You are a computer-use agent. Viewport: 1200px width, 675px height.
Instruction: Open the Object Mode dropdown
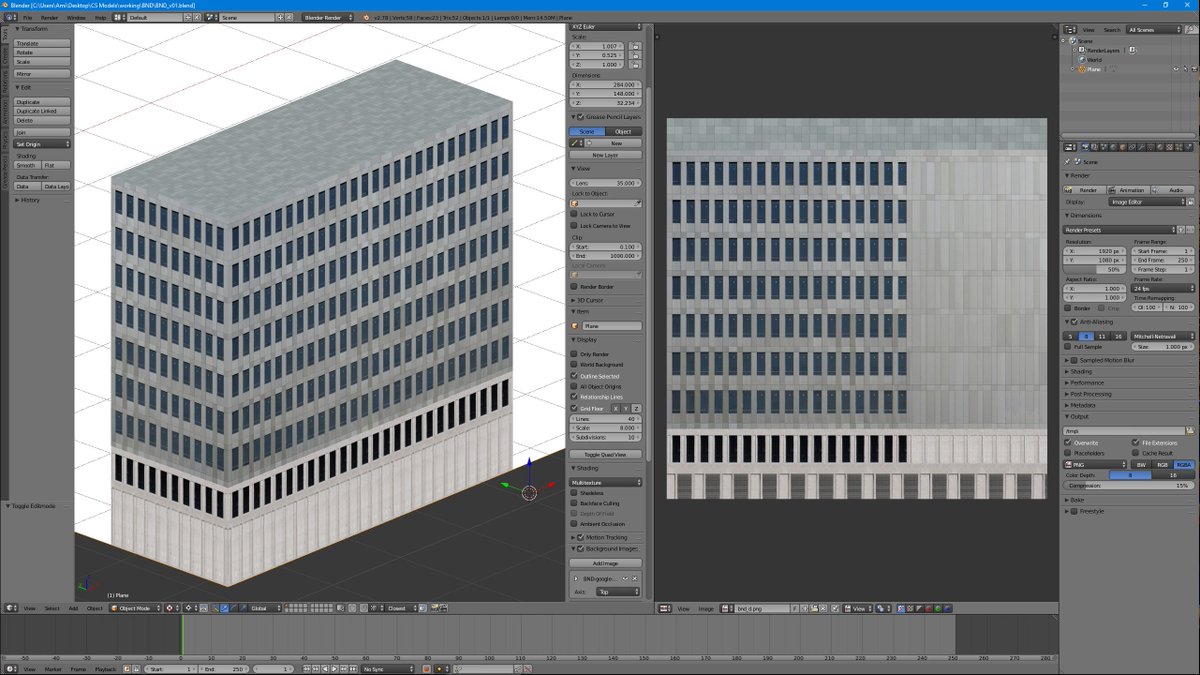pyautogui.click(x=135, y=608)
